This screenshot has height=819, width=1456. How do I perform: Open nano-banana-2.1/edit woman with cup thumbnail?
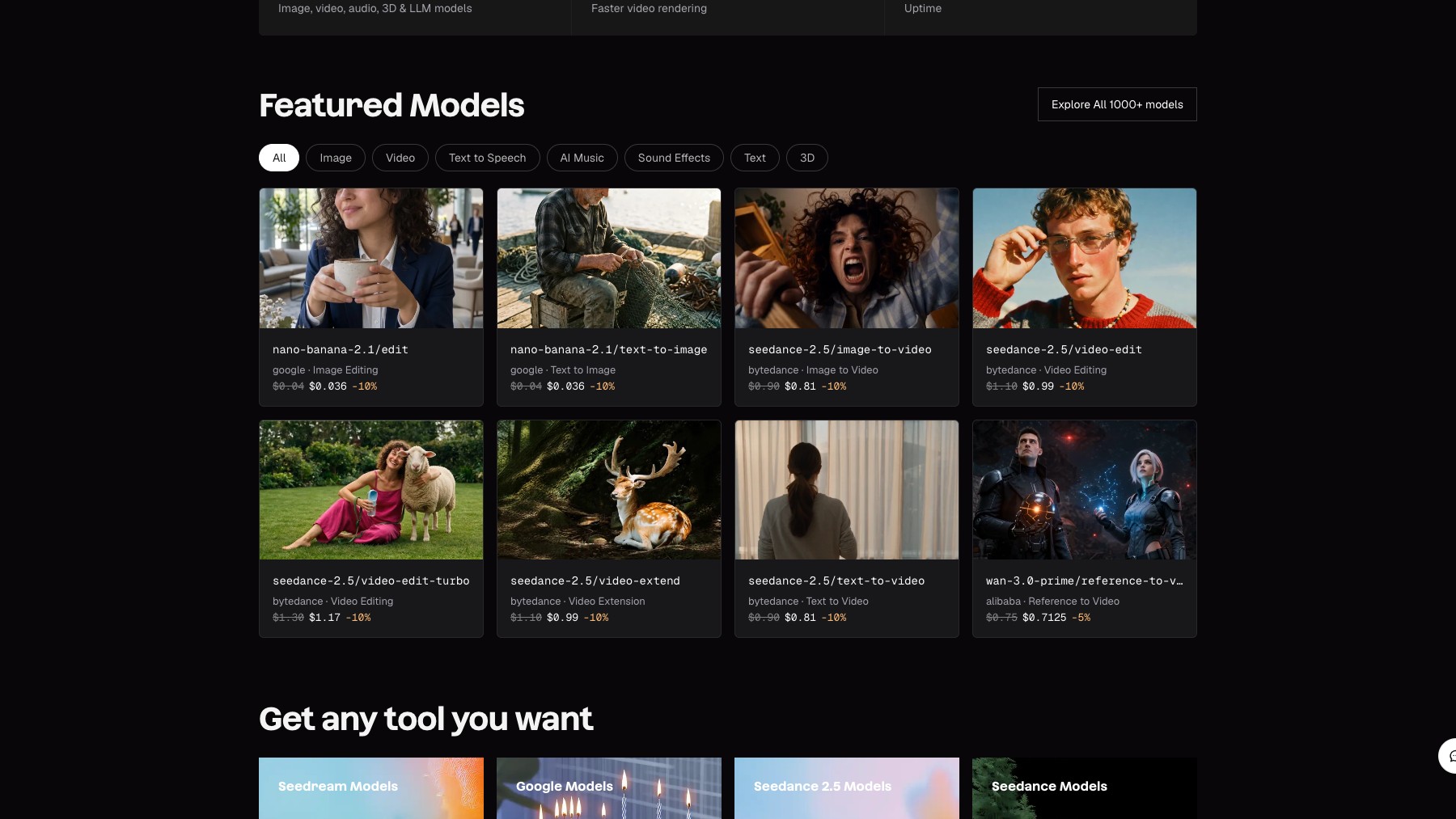click(371, 258)
